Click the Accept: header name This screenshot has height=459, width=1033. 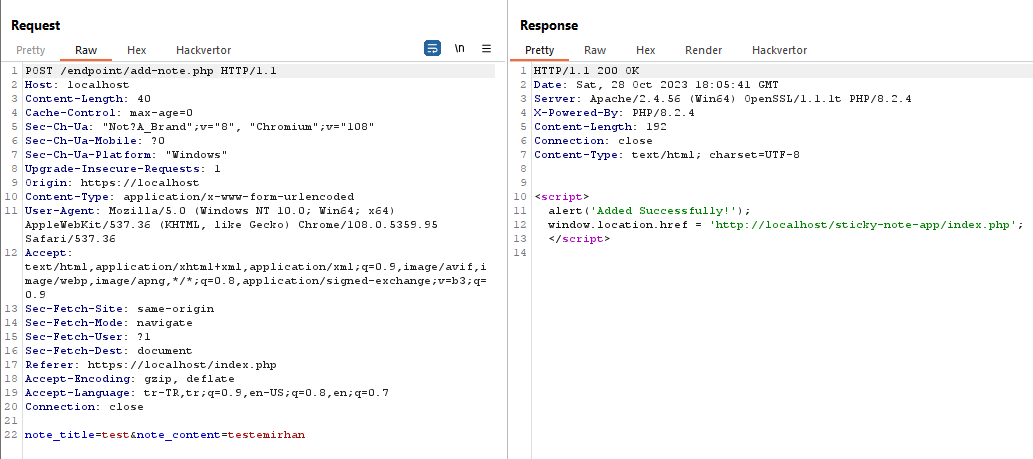click(49, 253)
